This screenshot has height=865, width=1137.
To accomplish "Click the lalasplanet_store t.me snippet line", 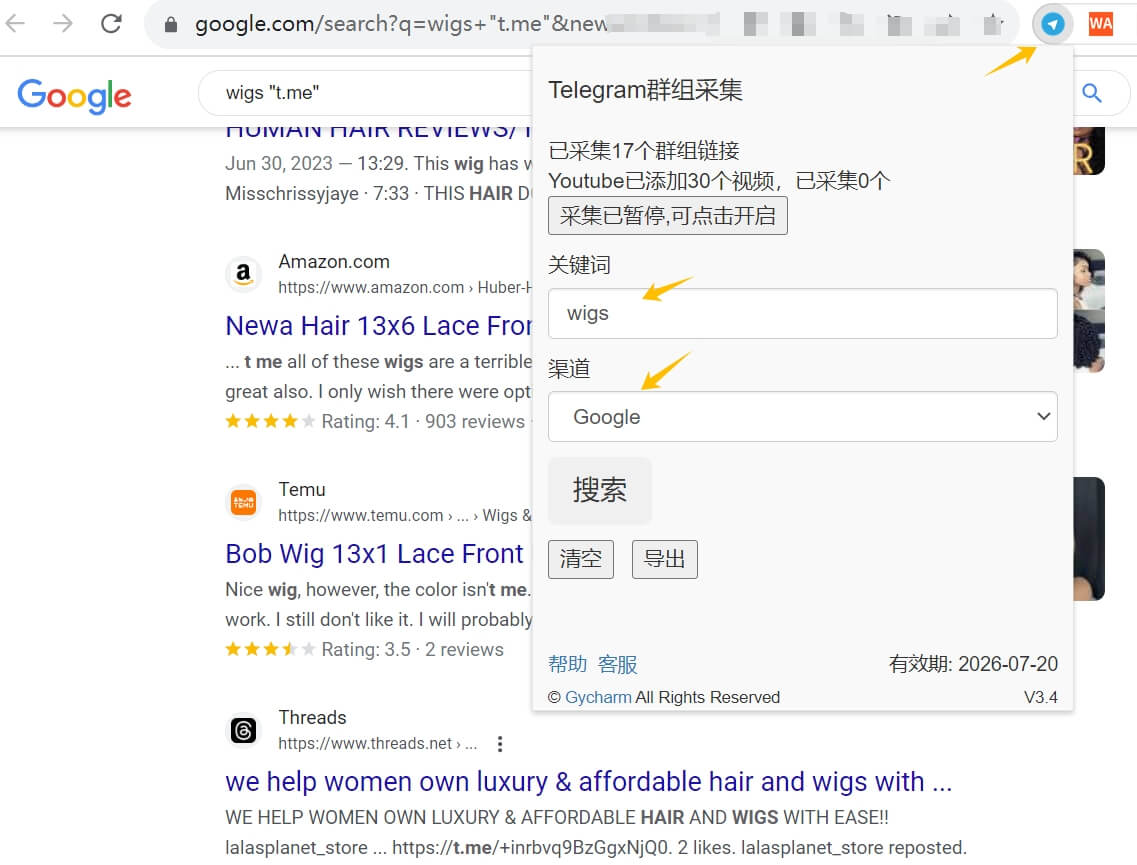I will pyautogui.click(x=596, y=848).
